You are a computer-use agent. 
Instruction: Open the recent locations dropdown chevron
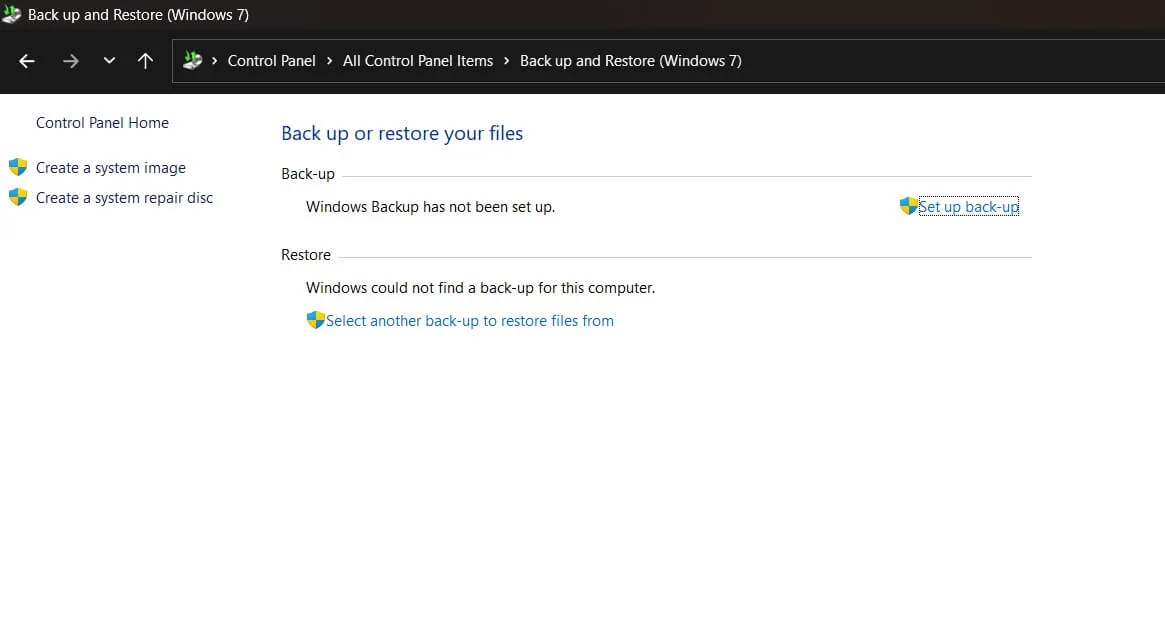pyautogui.click(x=109, y=60)
